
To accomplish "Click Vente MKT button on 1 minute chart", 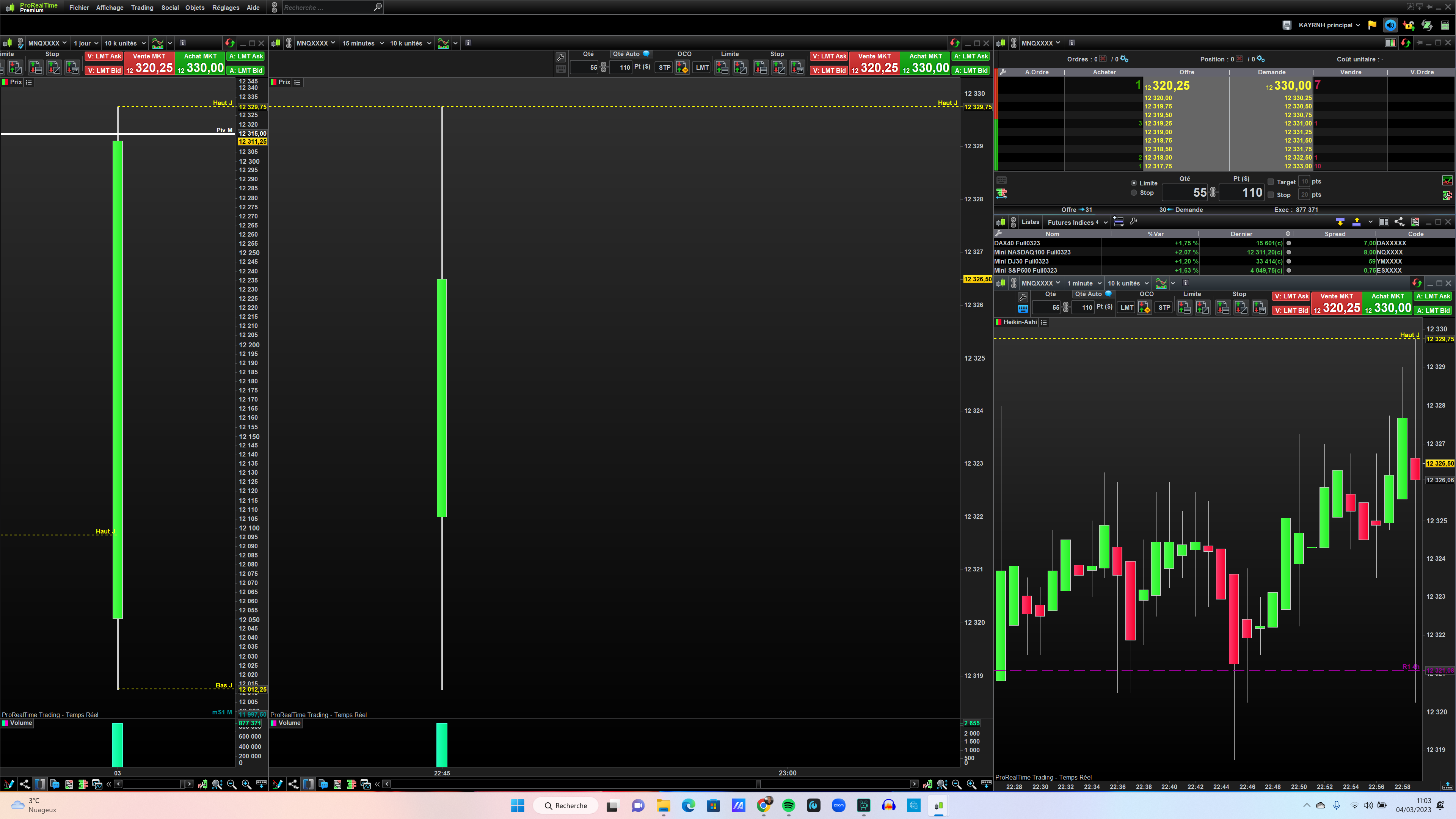I will coord(1336,303).
